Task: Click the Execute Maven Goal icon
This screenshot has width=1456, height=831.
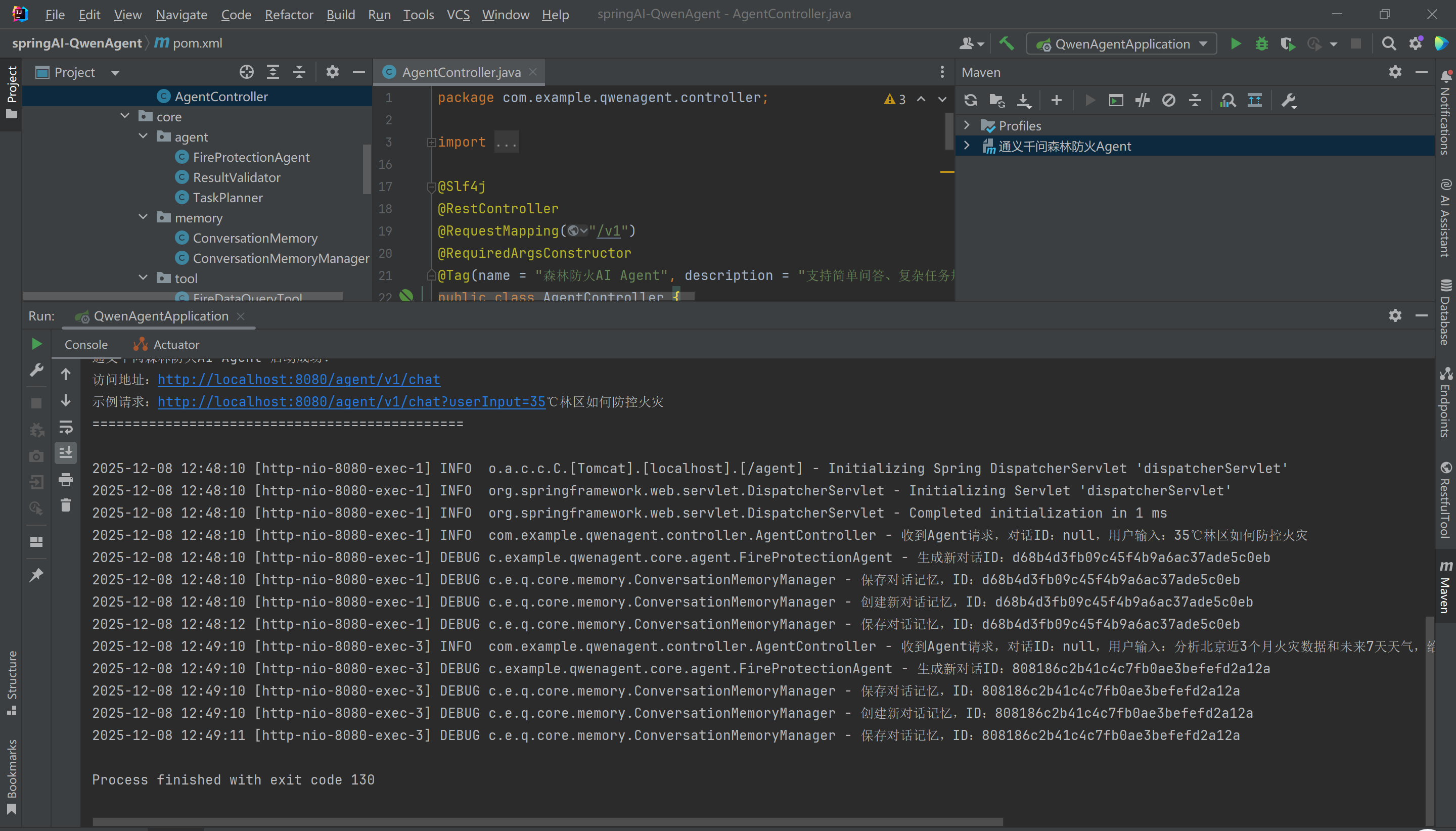Action: point(1116,101)
